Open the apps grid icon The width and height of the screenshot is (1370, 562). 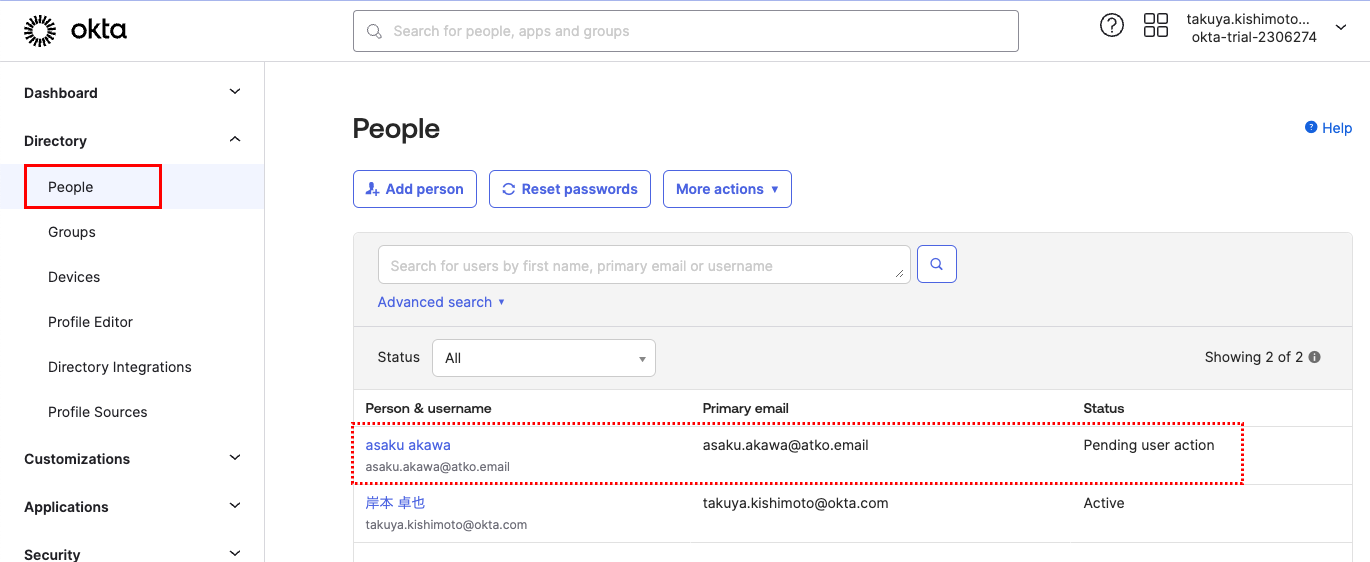1155,26
